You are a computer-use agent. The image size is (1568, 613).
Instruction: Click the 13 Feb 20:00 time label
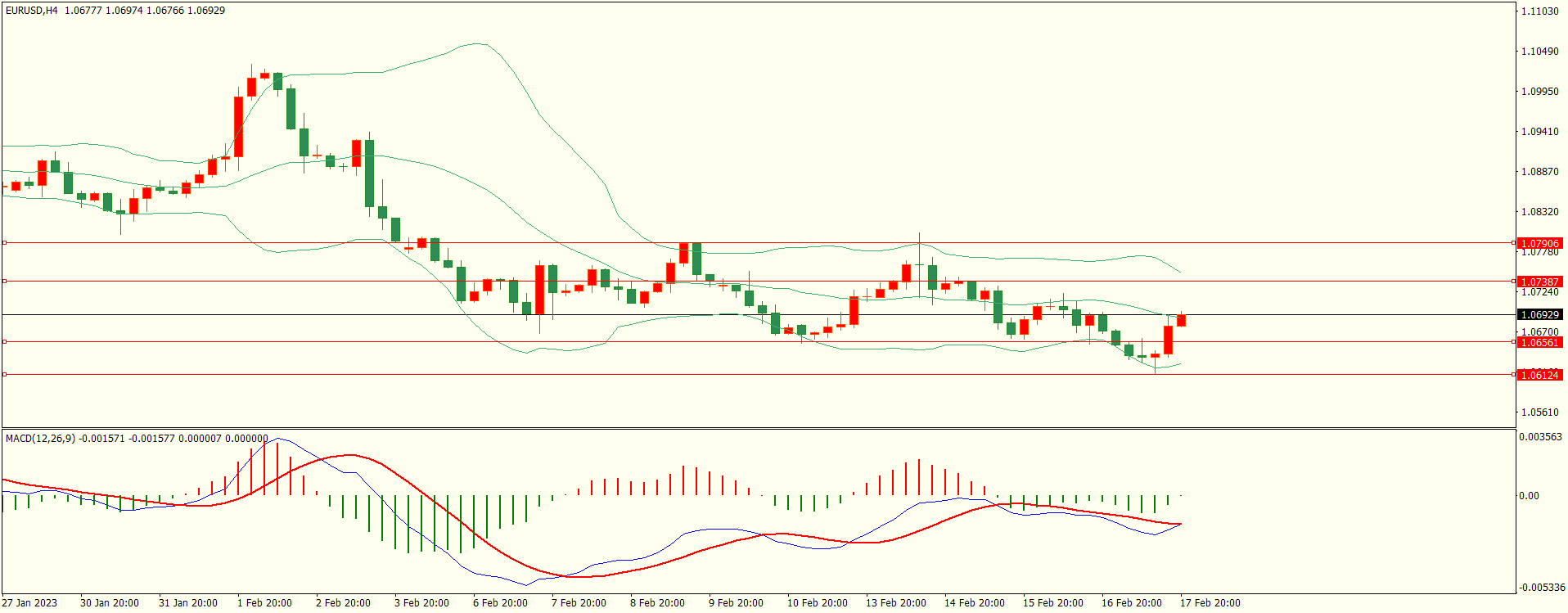pyautogui.click(x=896, y=603)
